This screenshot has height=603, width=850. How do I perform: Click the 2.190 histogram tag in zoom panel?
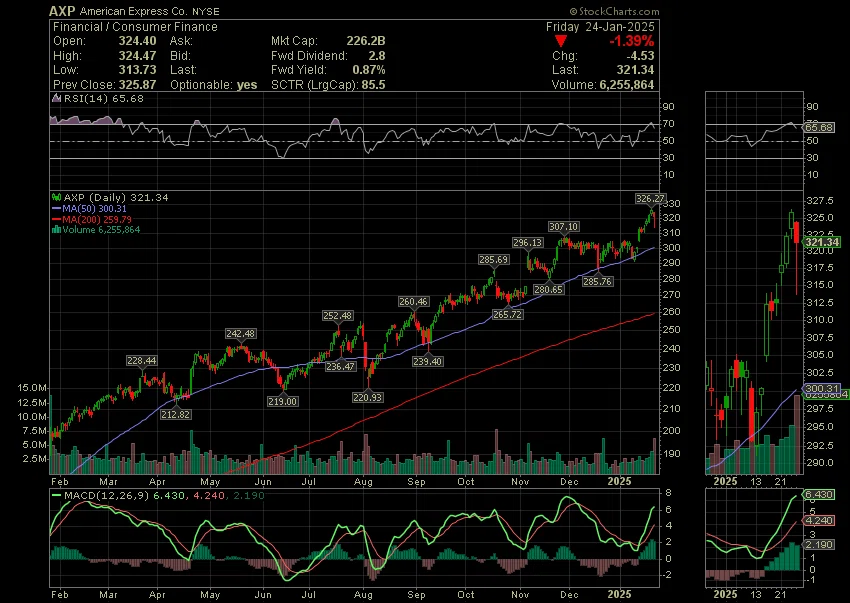819,544
